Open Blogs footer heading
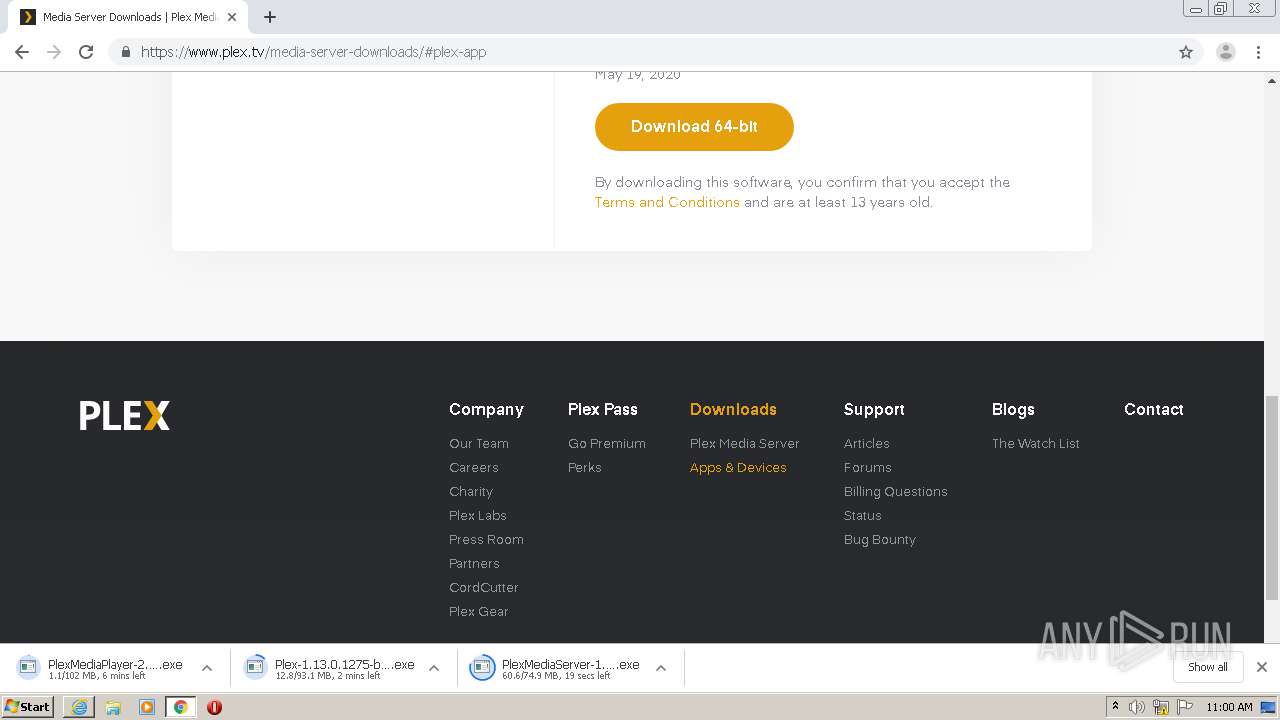The image size is (1280, 720). pos(1013,409)
